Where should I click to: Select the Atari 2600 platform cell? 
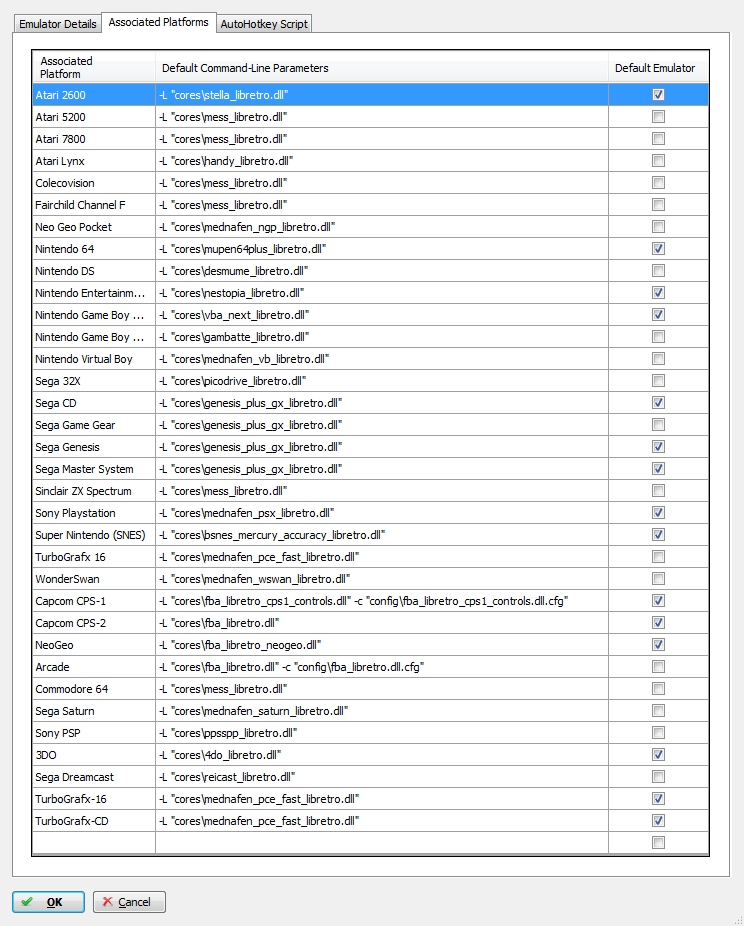(x=94, y=94)
